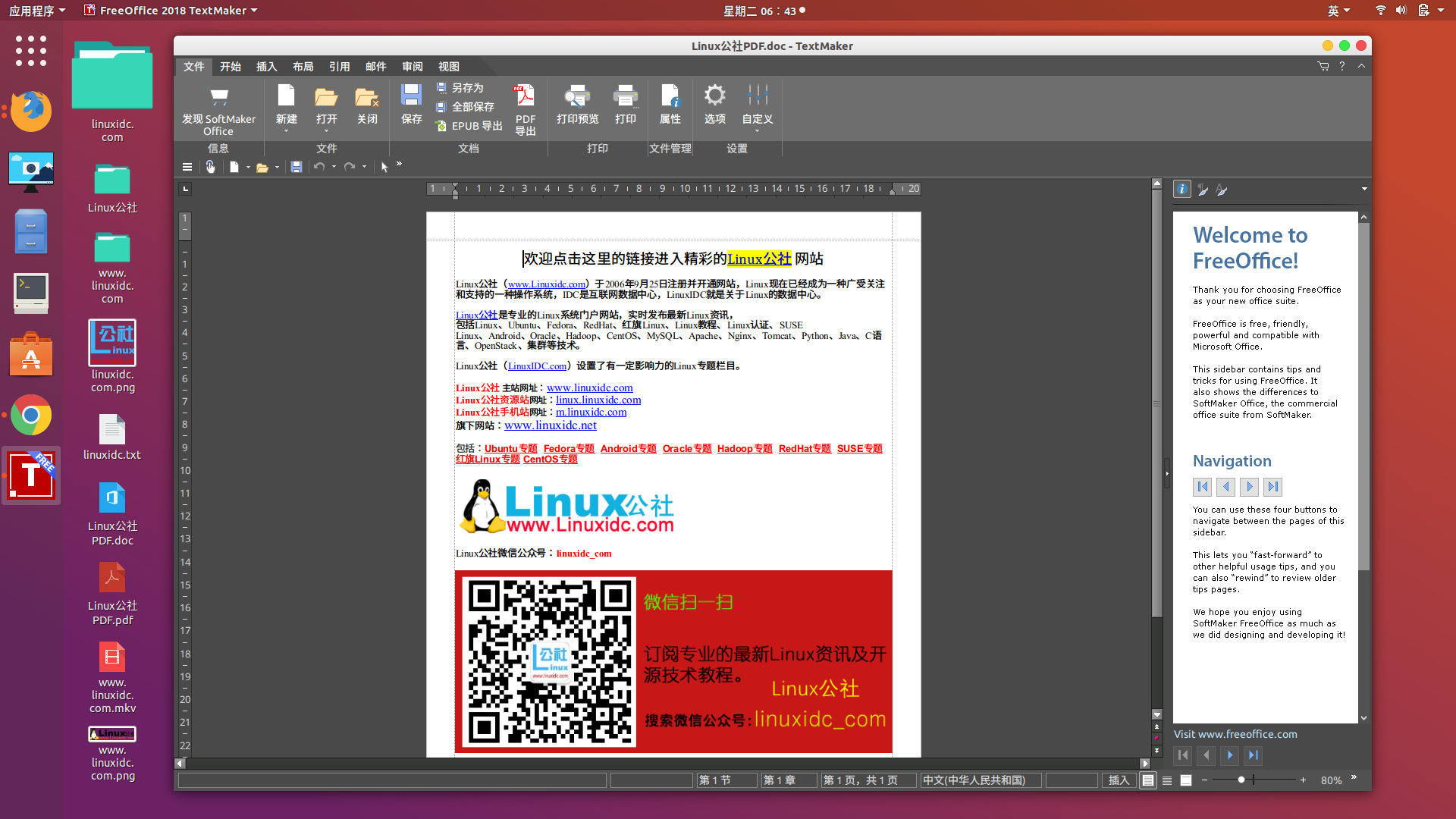This screenshot has width=1456, height=819.
Task: Click the 自定义 customize sliders icon
Action: (x=758, y=96)
